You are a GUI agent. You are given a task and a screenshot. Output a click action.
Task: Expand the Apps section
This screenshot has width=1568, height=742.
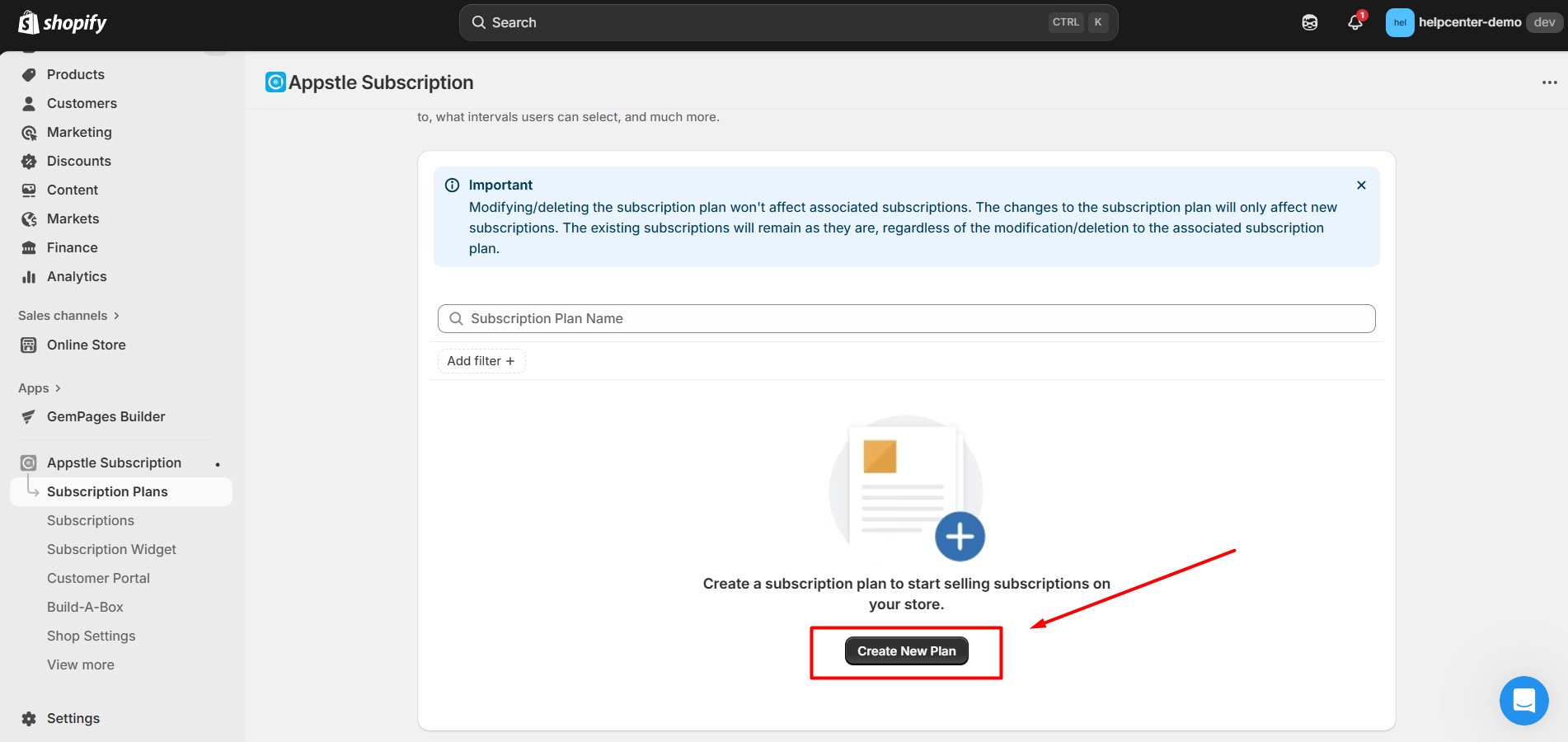(38, 387)
